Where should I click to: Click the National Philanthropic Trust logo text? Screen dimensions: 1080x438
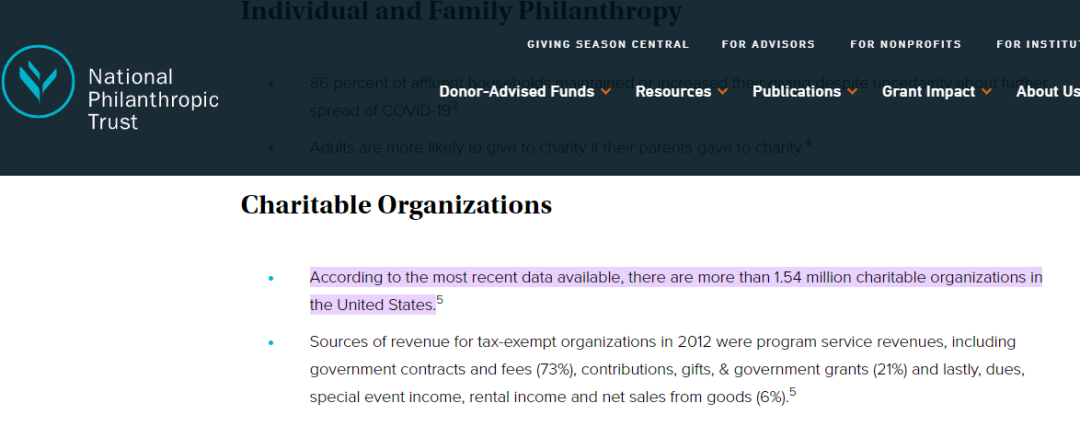point(153,99)
